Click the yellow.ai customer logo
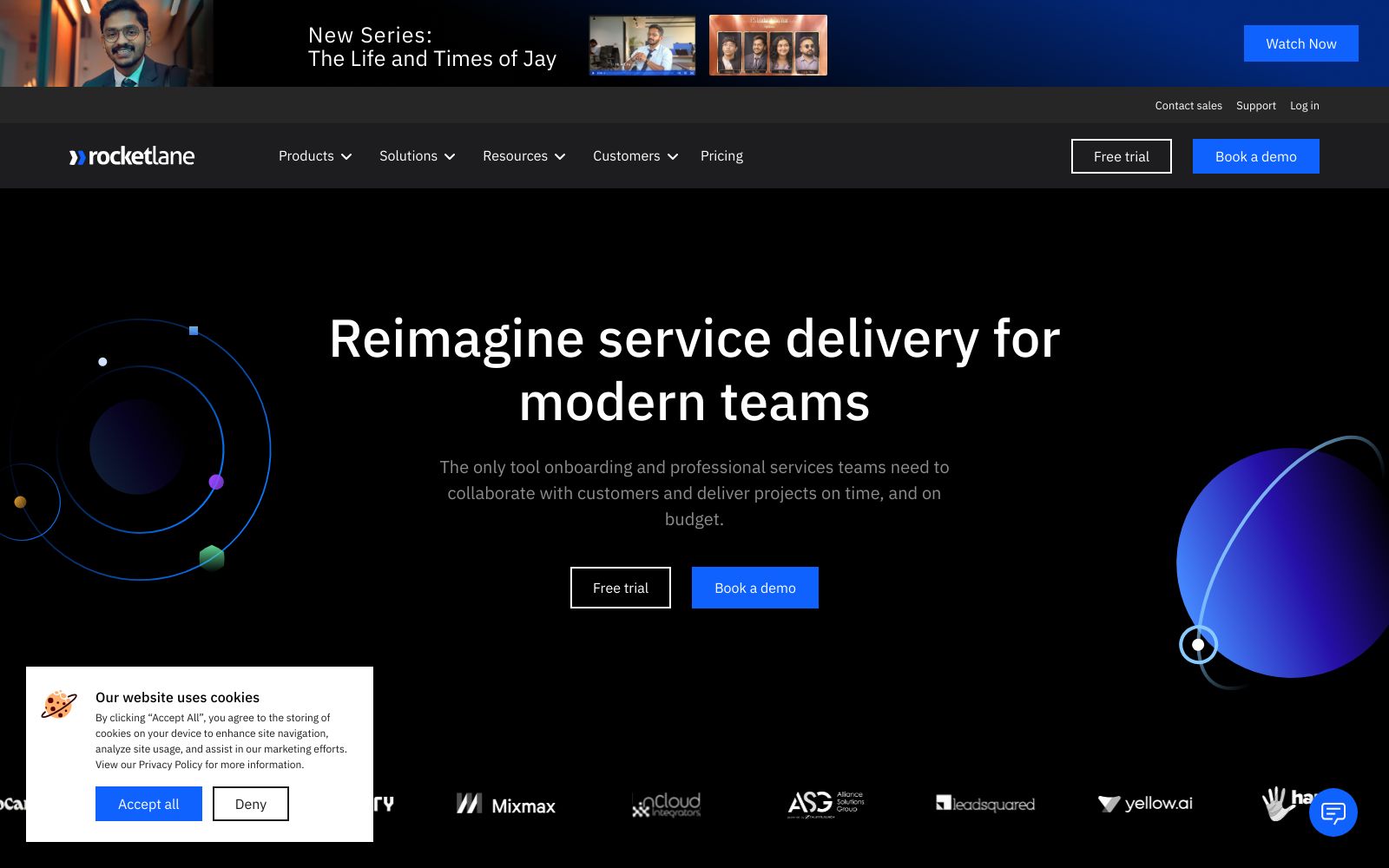The height and width of the screenshot is (868, 1389). tap(1145, 804)
